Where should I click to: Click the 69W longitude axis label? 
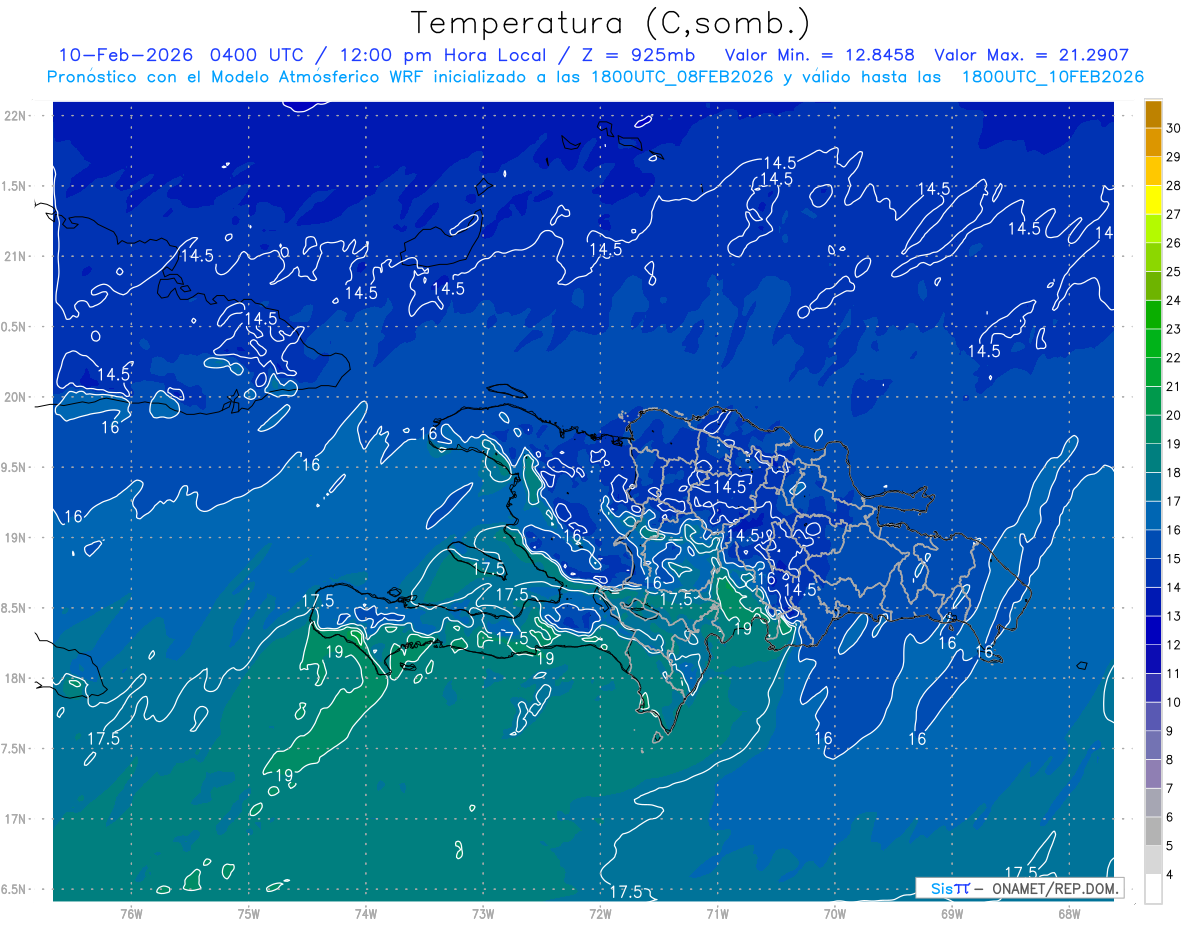(x=952, y=913)
